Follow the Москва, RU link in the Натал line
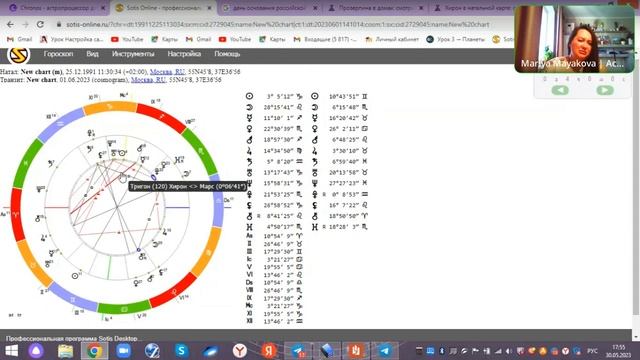This screenshot has width=640, height=360. 167,72
